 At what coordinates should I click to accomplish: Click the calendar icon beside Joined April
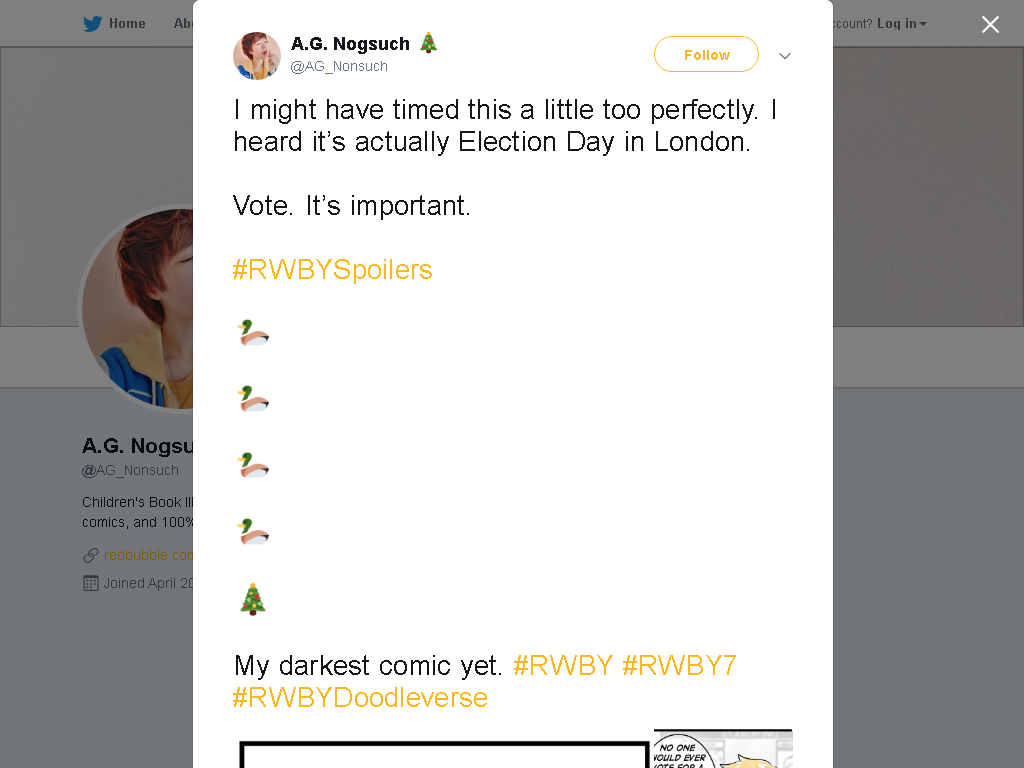pyautogui.click(x=91, y=583)
